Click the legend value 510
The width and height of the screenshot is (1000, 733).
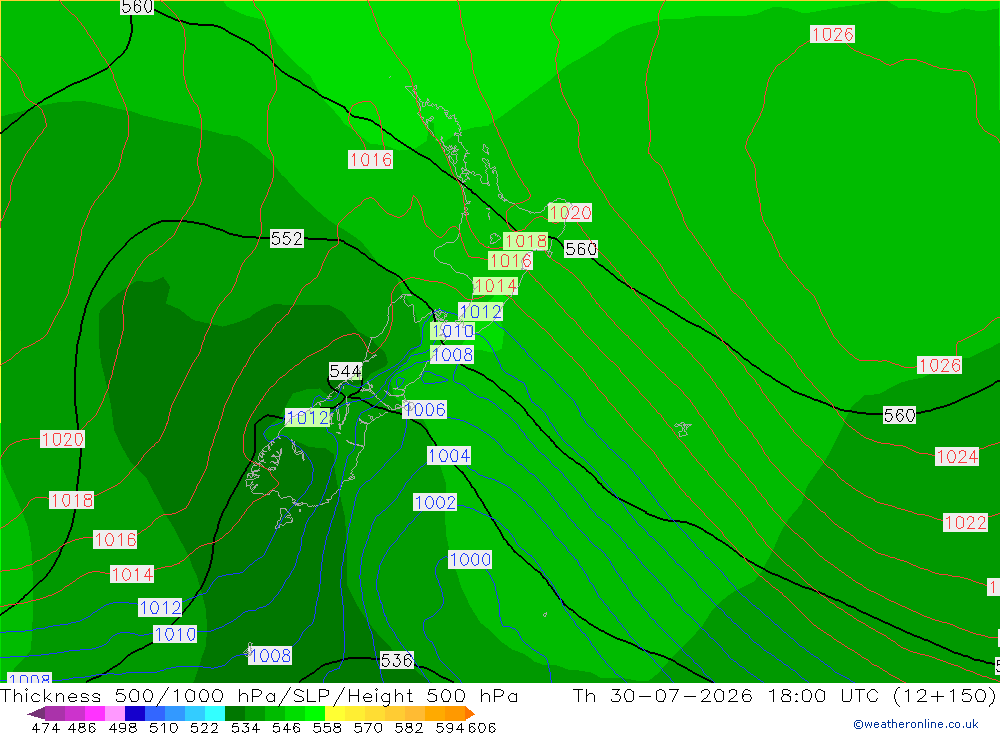coord(164,727)
